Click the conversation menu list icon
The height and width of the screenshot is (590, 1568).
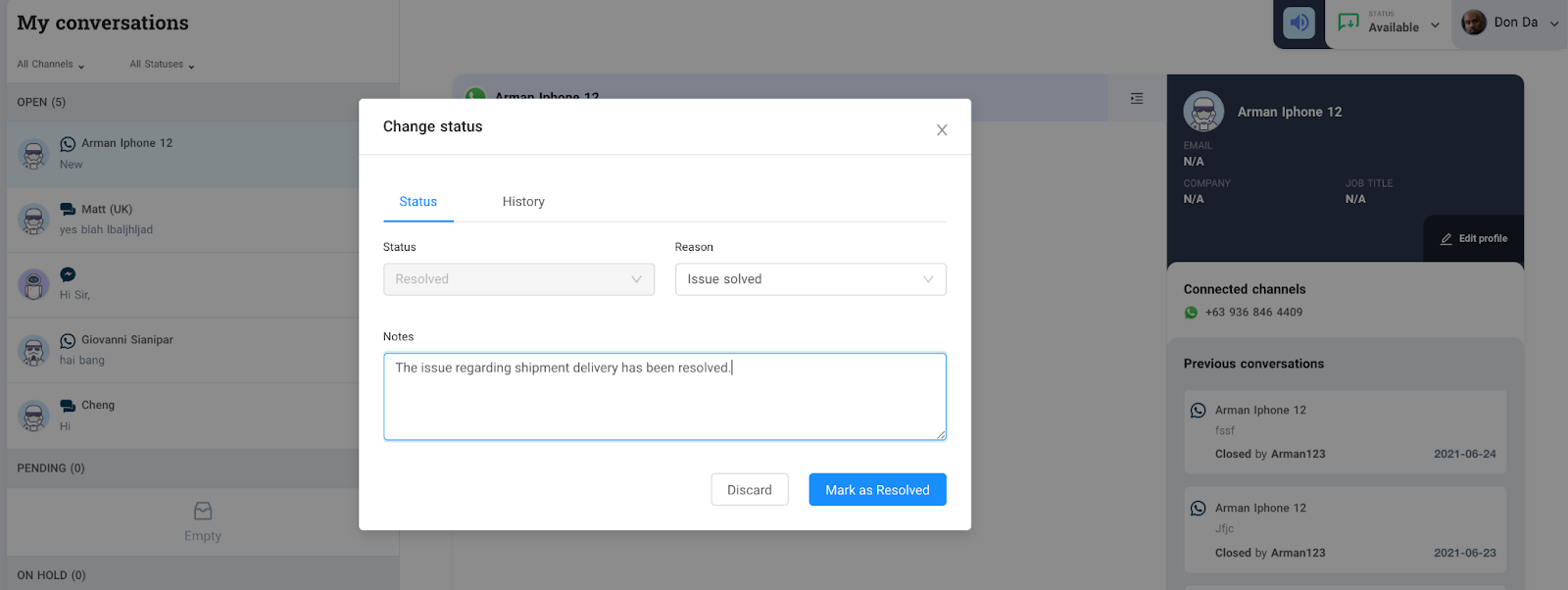click(1136, 98)
